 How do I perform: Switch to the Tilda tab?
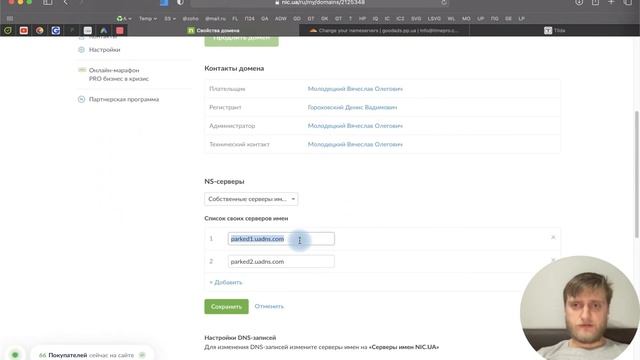554,30
